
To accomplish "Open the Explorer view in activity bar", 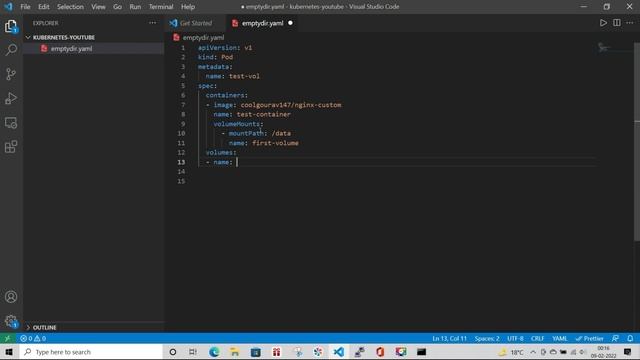I will tap(11, 27).
